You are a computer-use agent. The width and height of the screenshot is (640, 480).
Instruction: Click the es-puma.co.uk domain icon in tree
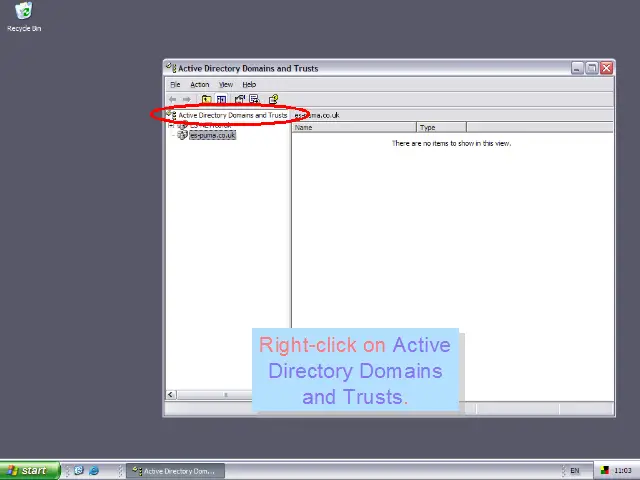coord(182,135)
